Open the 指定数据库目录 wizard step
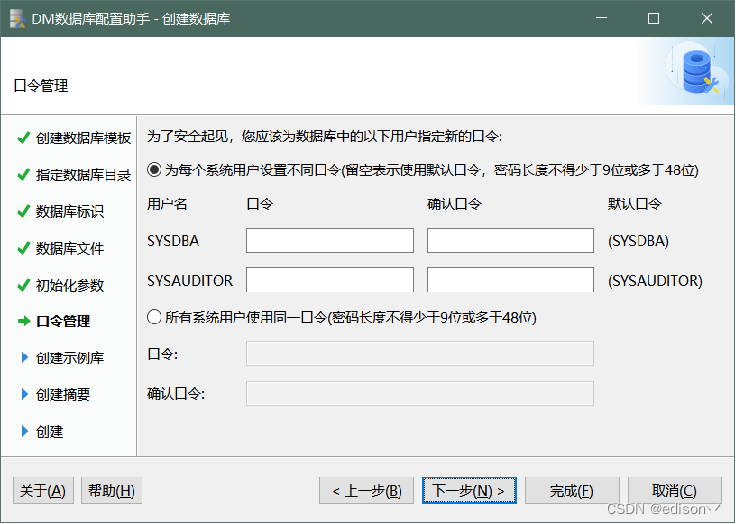 click(x=83, y=175)
